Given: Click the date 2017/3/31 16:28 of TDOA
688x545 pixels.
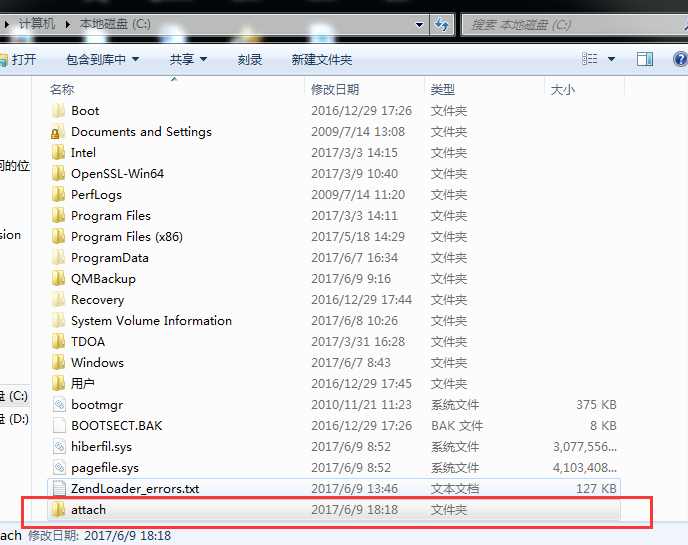Looking at the screenshot, I should (x=358, y=341).
